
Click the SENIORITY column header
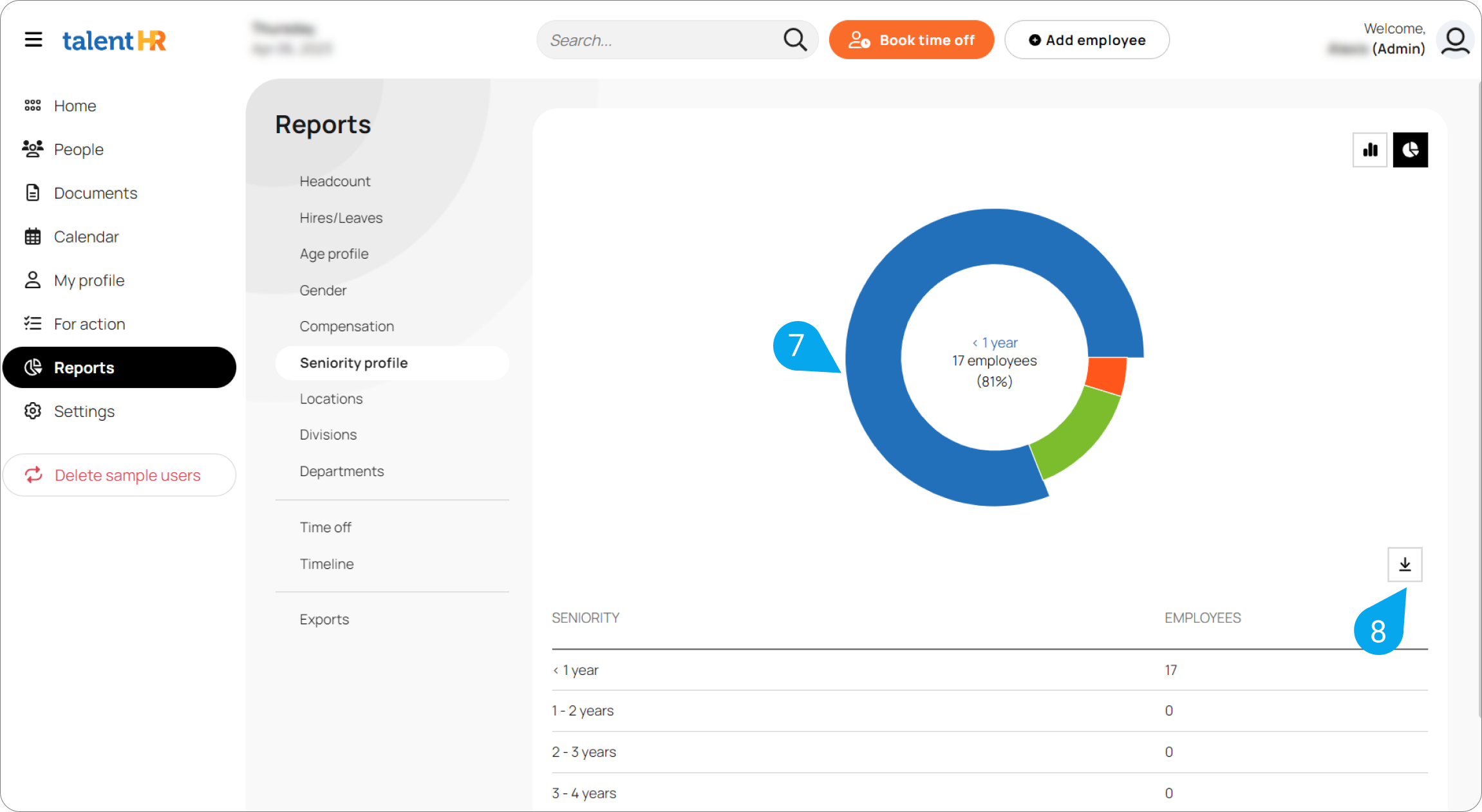tap(585, 618)
